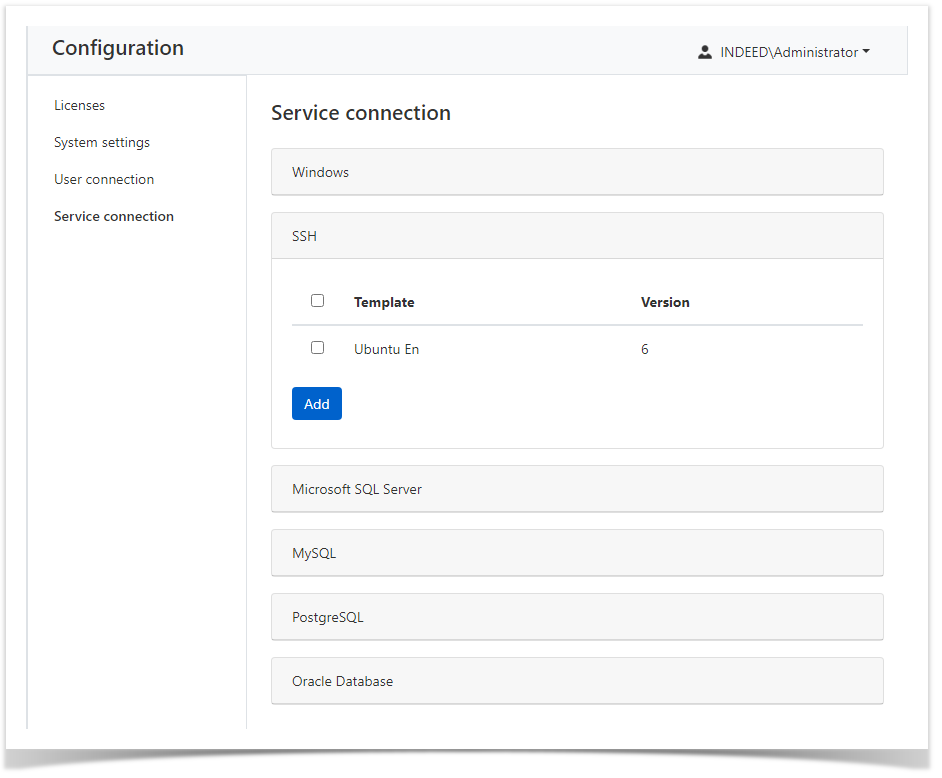Expand the MySQL section
The image size is (942, 778).
(x=577, y=553)
